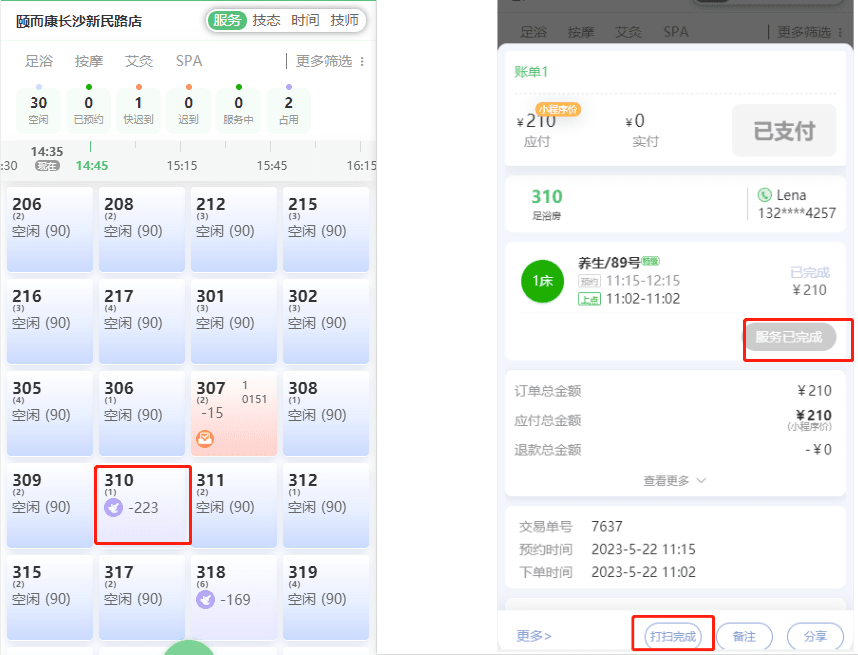
Task: Open room 206 card
Action: click(x=50, y=229)
